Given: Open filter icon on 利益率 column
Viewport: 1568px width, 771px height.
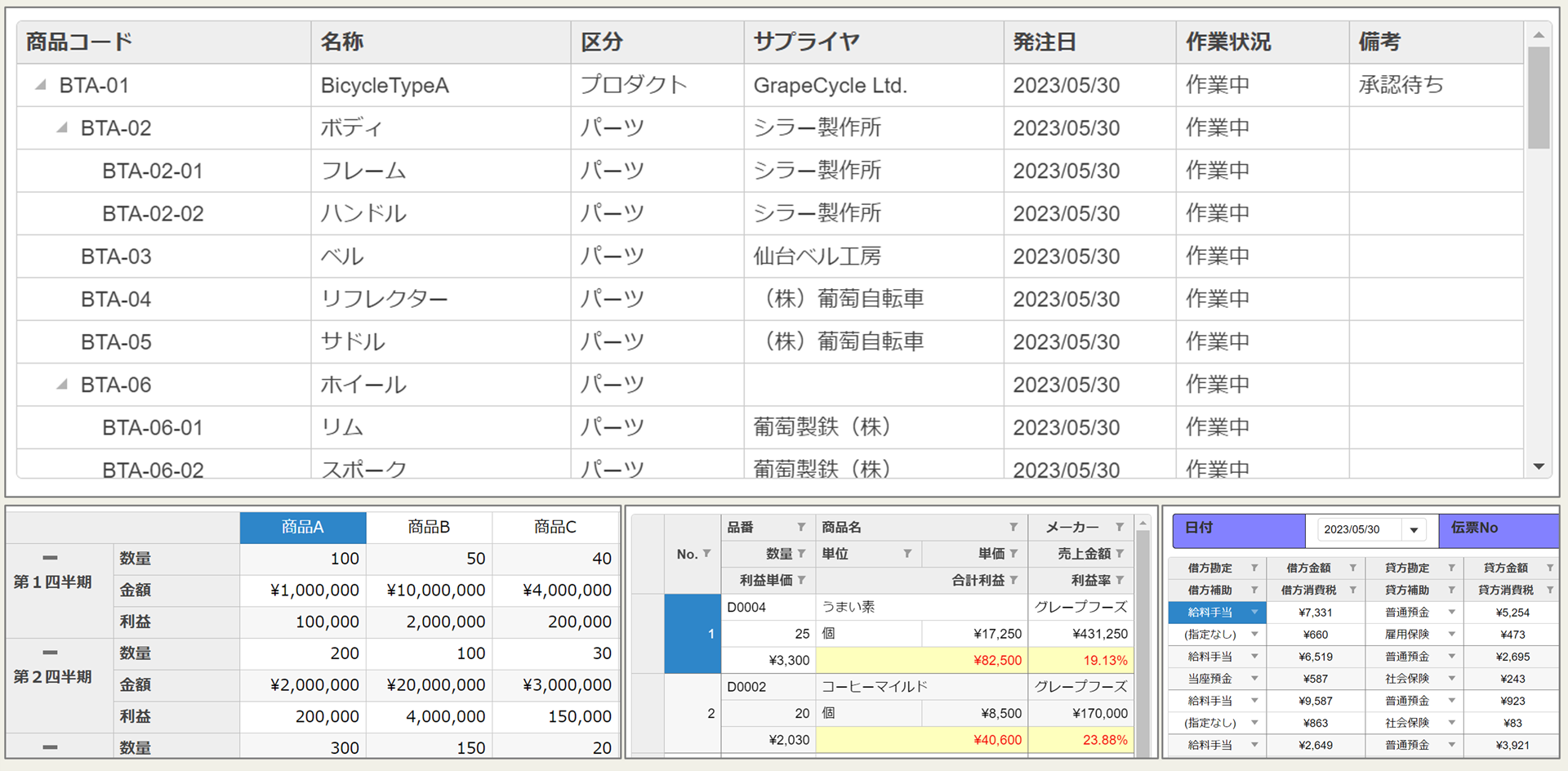Looking at the screenshot, I should tap(1120, 580).
